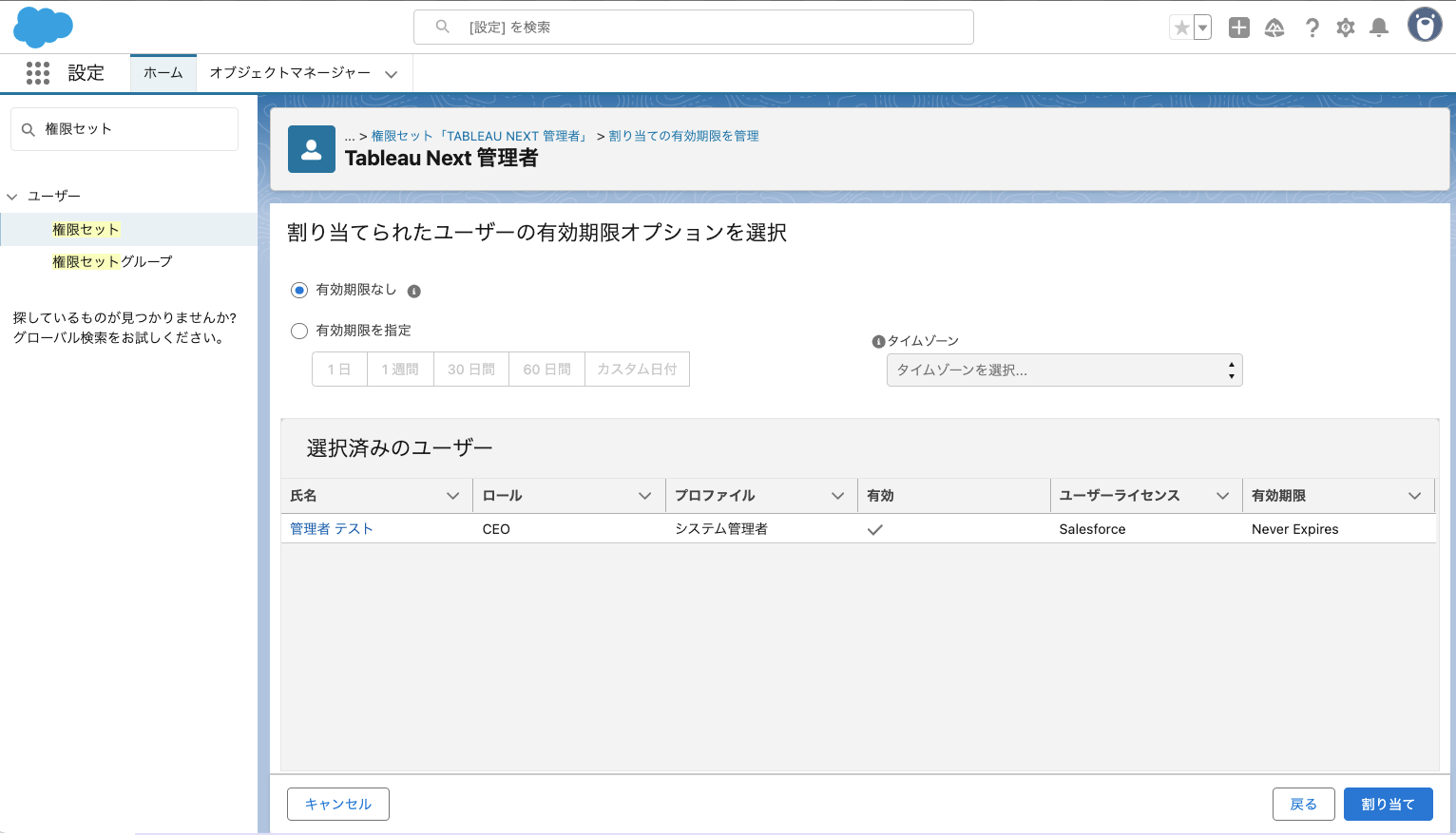The height and width of the screenshot is (835, 1456).
Task: Open the favorites list dropdown arrow
Action: [x=1203, y=28]
